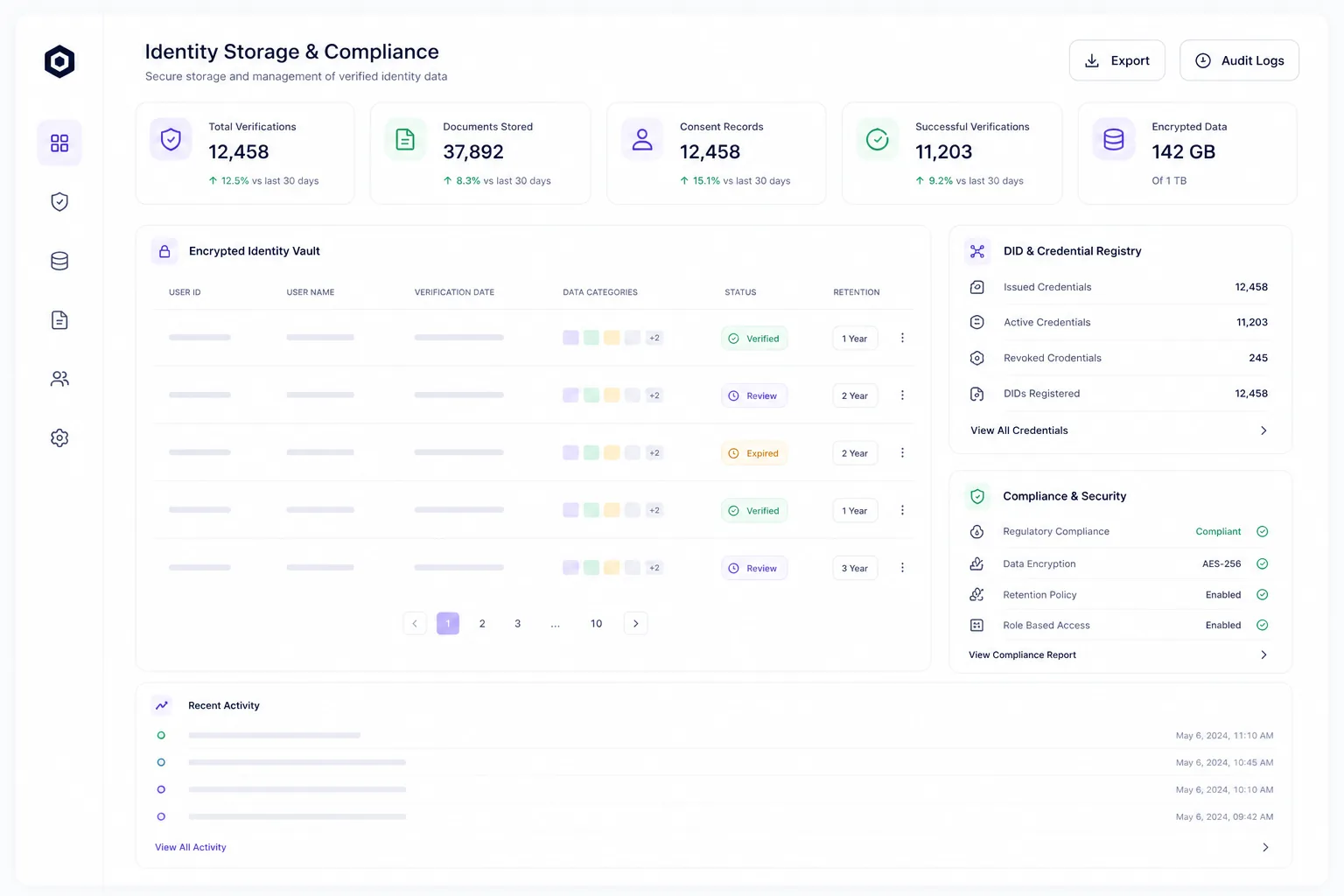Viewport: 1344px width, 896px height.
Task: Select the 11:10 AM activity circle marker
Action: [161, 736]
